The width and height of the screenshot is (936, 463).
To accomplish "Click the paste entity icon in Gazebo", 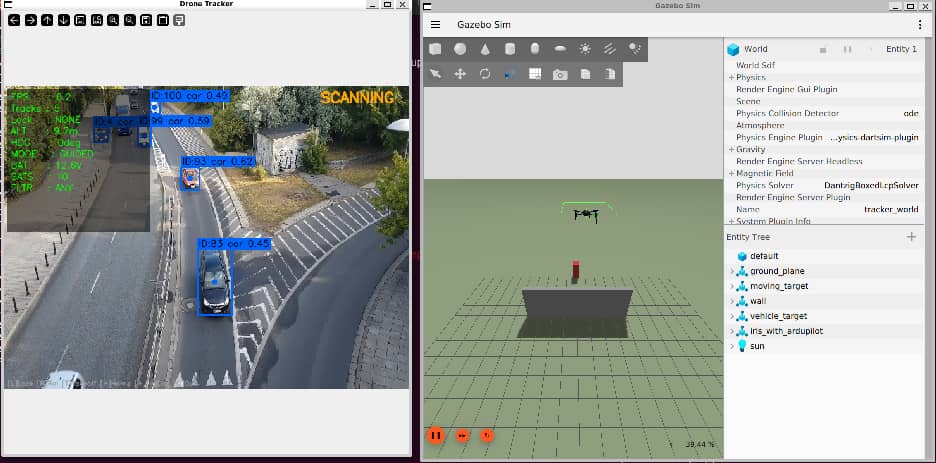I will tap(609, 74).
